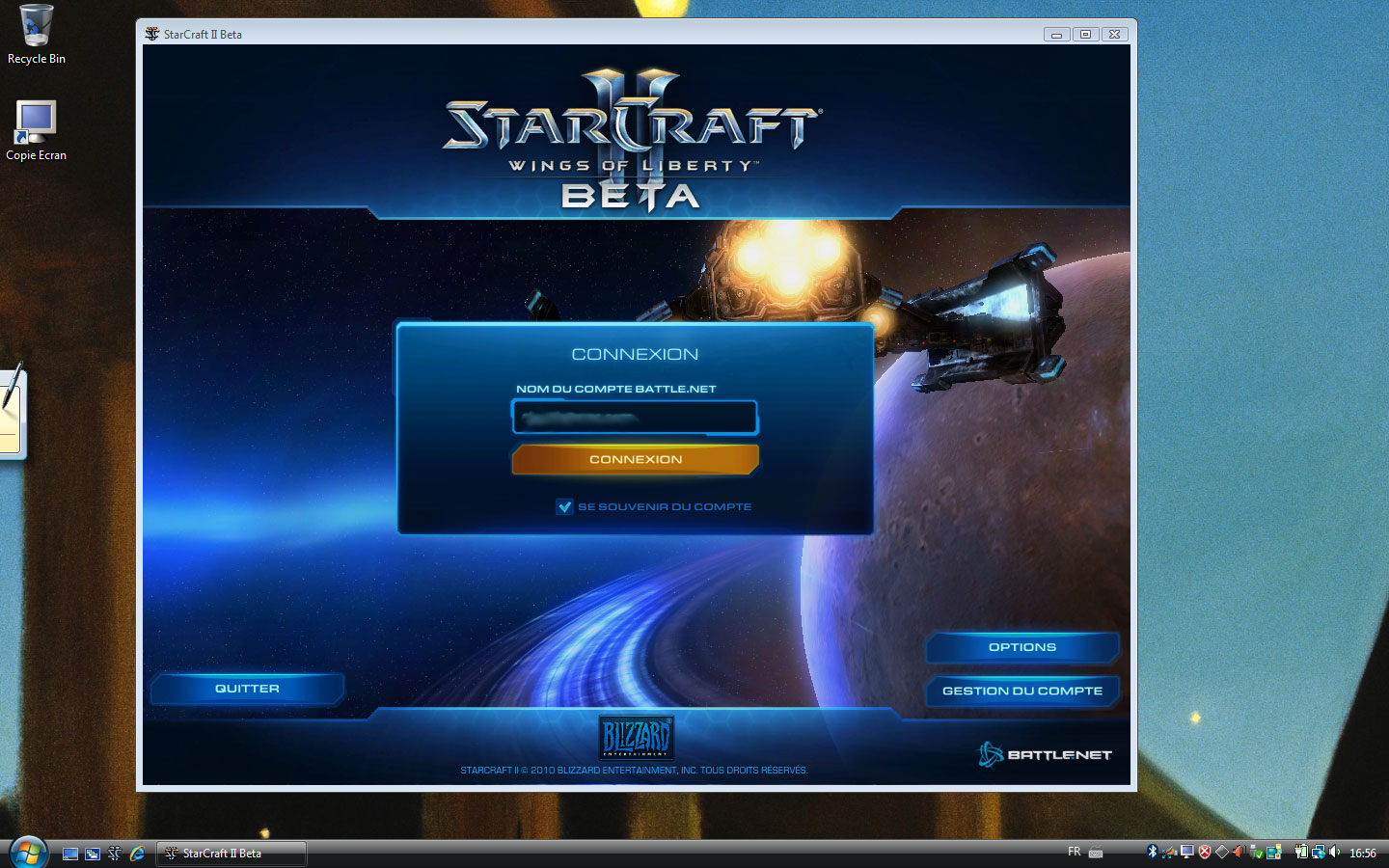
Task: Open GESTION DU COMPTE account management
Action: 1022,691
